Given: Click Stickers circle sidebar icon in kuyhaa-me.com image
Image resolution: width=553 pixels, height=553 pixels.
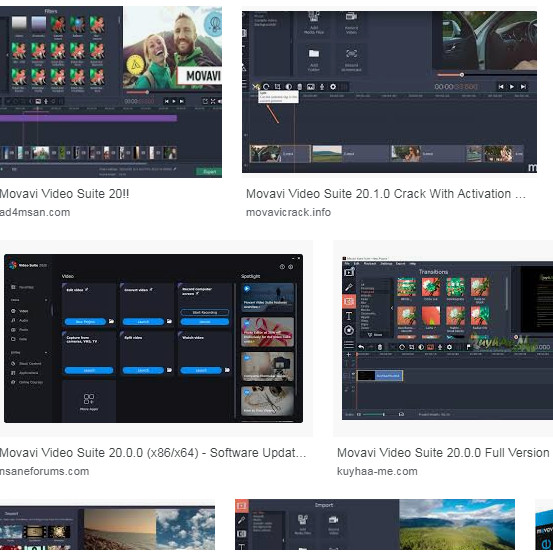Looking at the screenshot, I should pyautogui.click(x=349, y=330).
